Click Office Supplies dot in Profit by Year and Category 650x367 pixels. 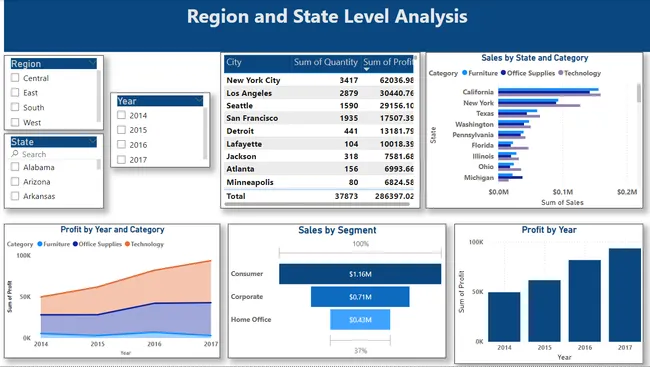(75, 244)
